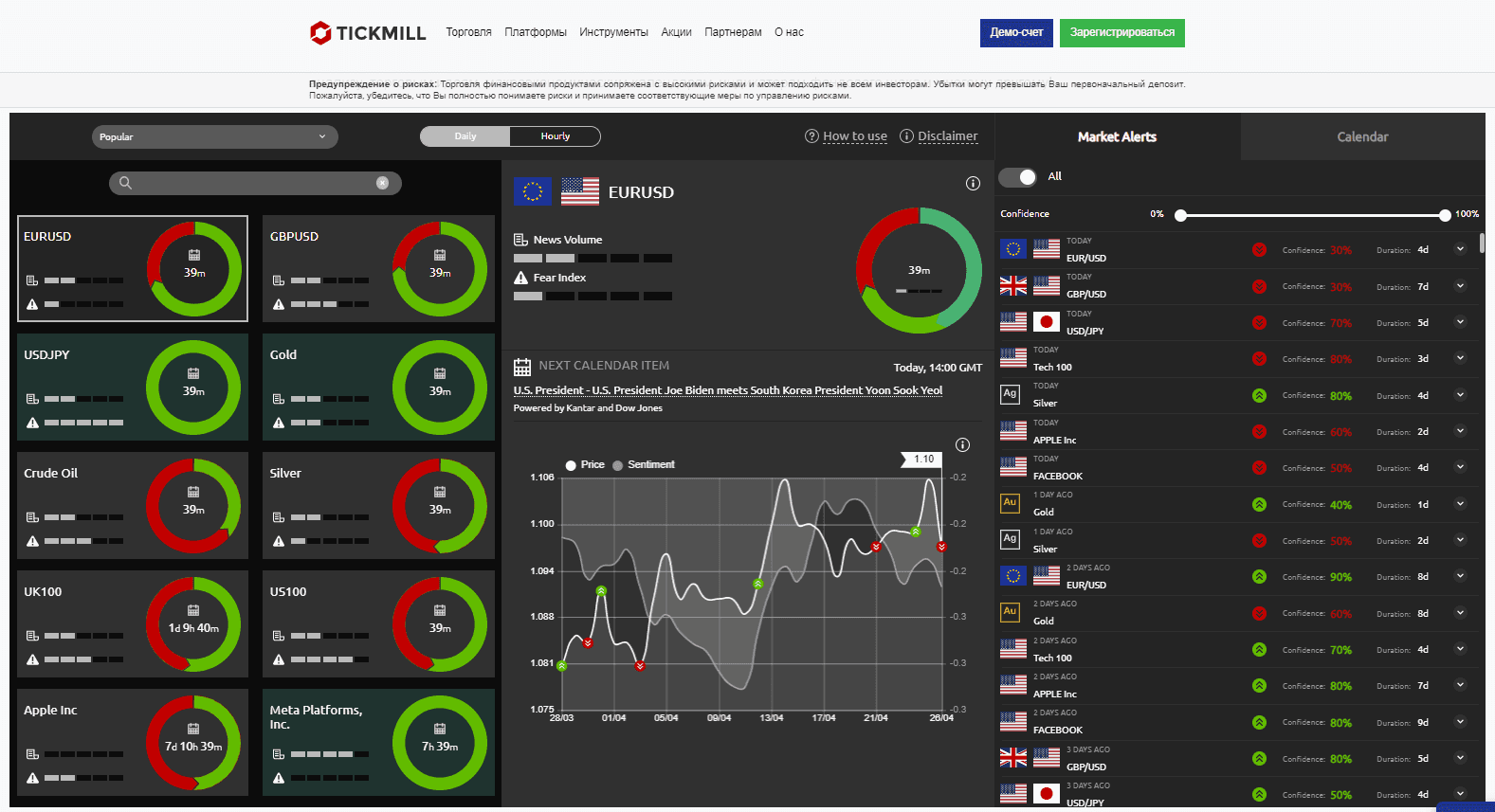Switch to Daily view

click(465, 136)
